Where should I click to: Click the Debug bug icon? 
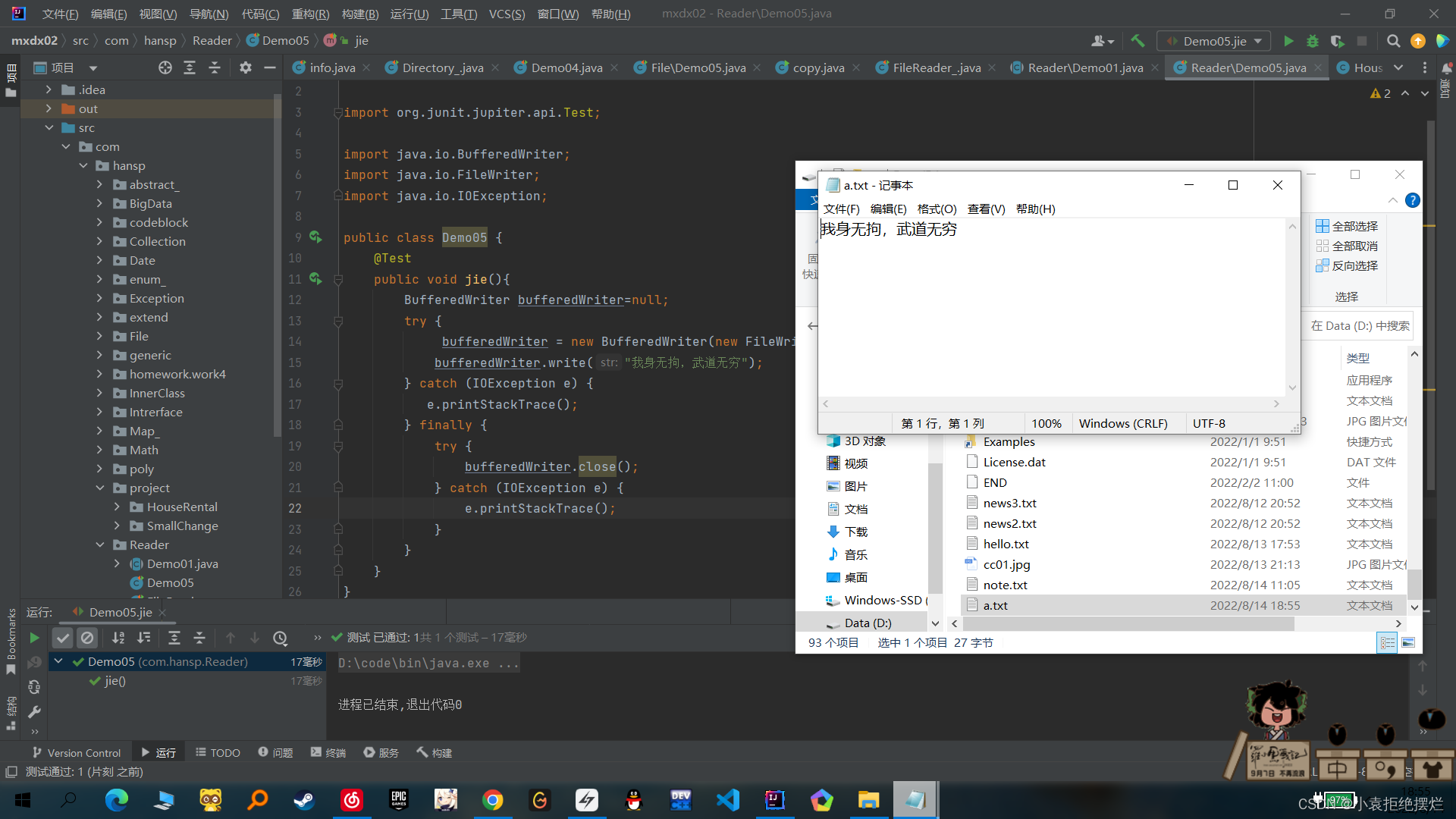1313,41
